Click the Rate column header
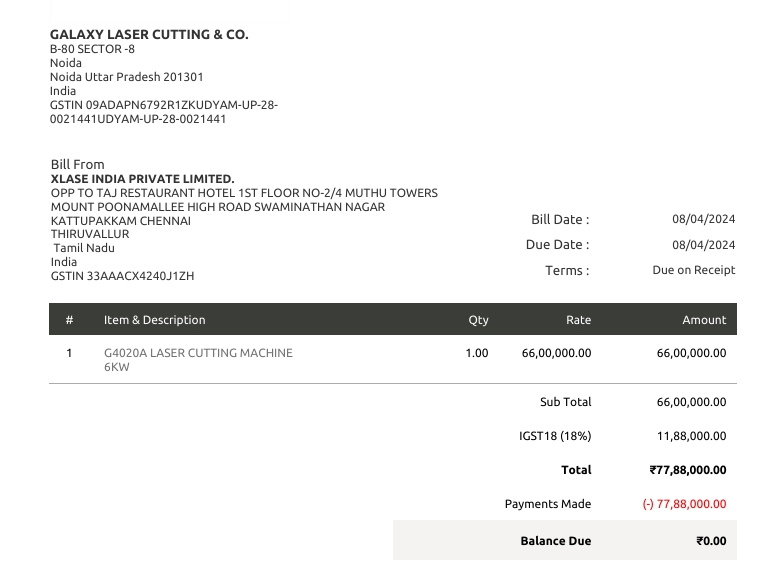The width and height of the screenshot is (770, 585). click(578, 320)
